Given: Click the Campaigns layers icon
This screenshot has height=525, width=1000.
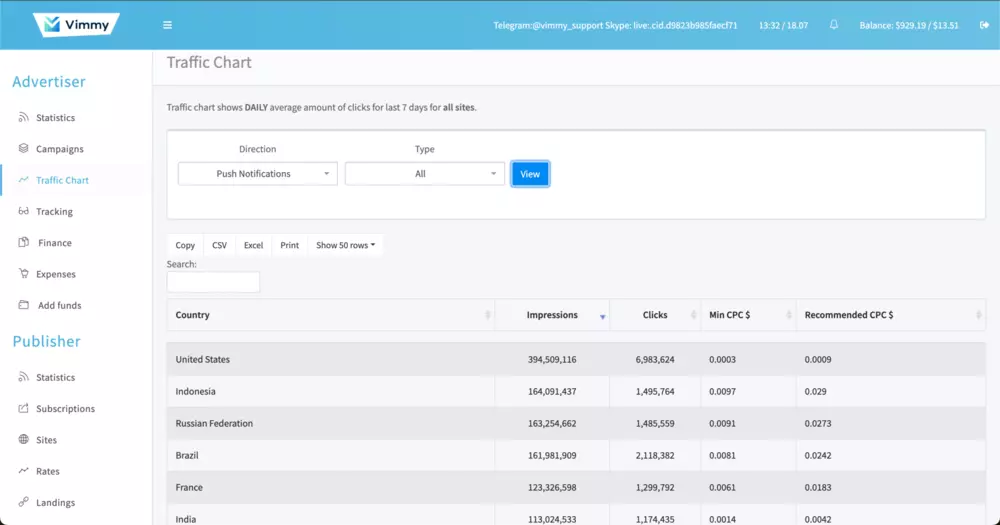Looking at the screenshot, I should (x=24, y=149).
